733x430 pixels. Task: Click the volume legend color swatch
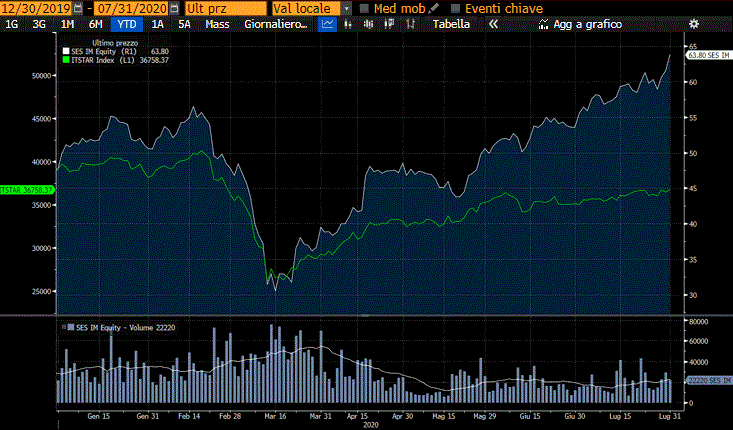pos(71,328)
